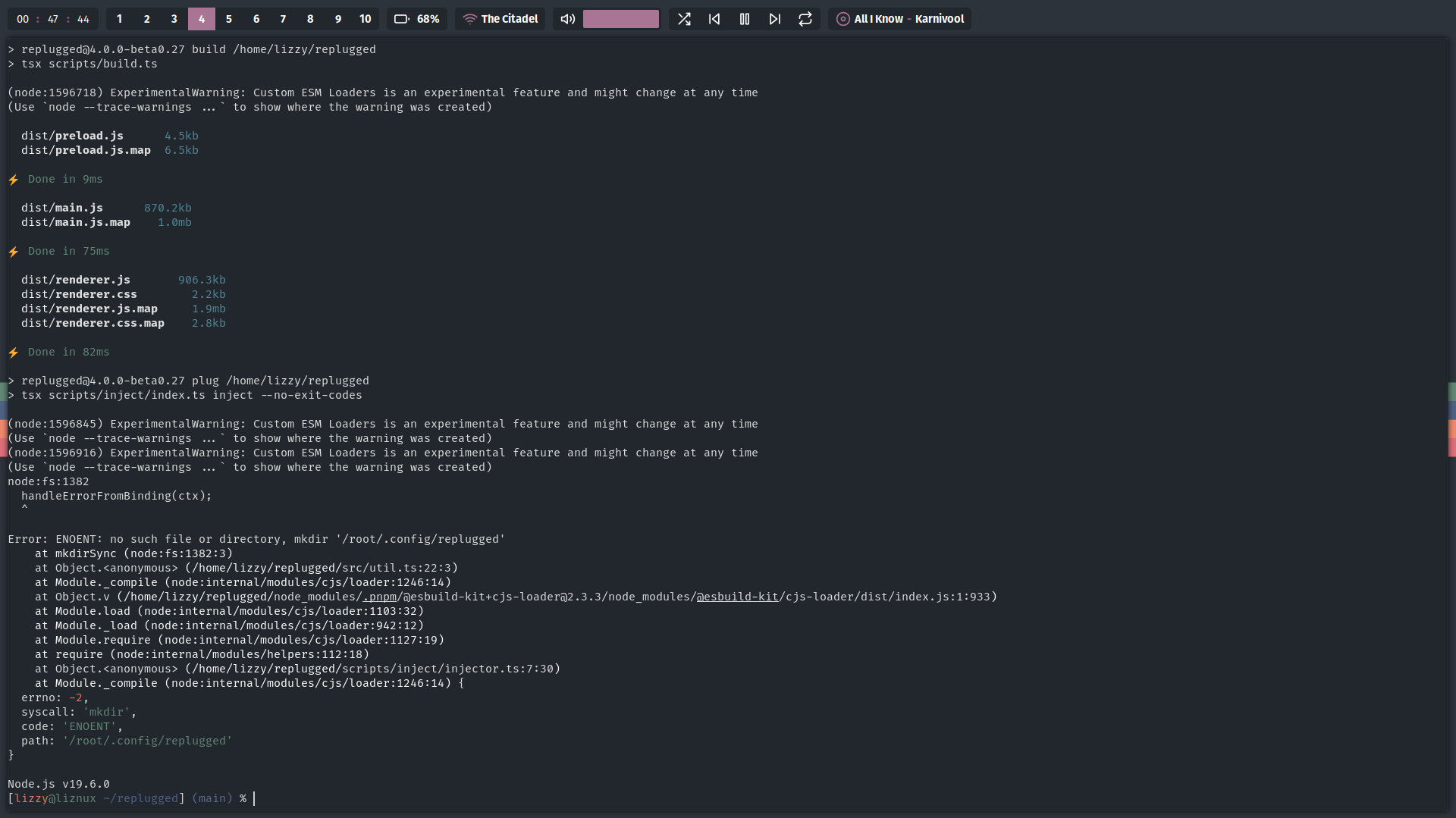Click the 68% battery percentage
Screen dimensions: 1456x818
428,19
